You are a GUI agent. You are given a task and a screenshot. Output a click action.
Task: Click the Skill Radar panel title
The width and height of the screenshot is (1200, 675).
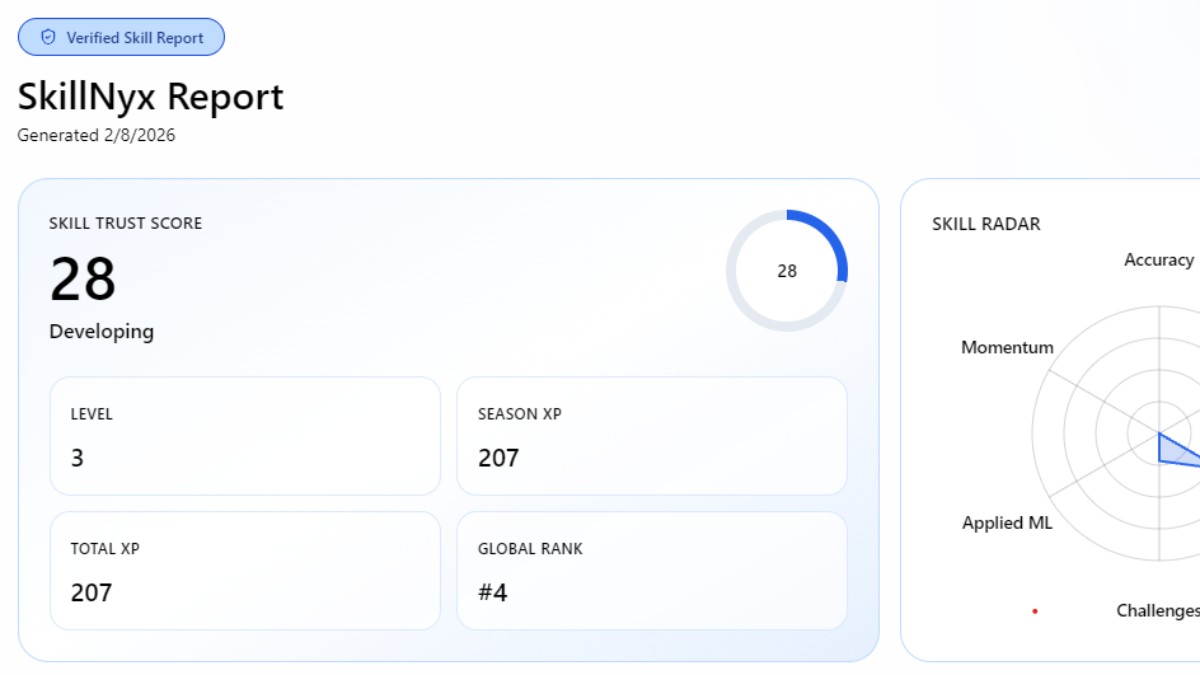click(986, 224)
